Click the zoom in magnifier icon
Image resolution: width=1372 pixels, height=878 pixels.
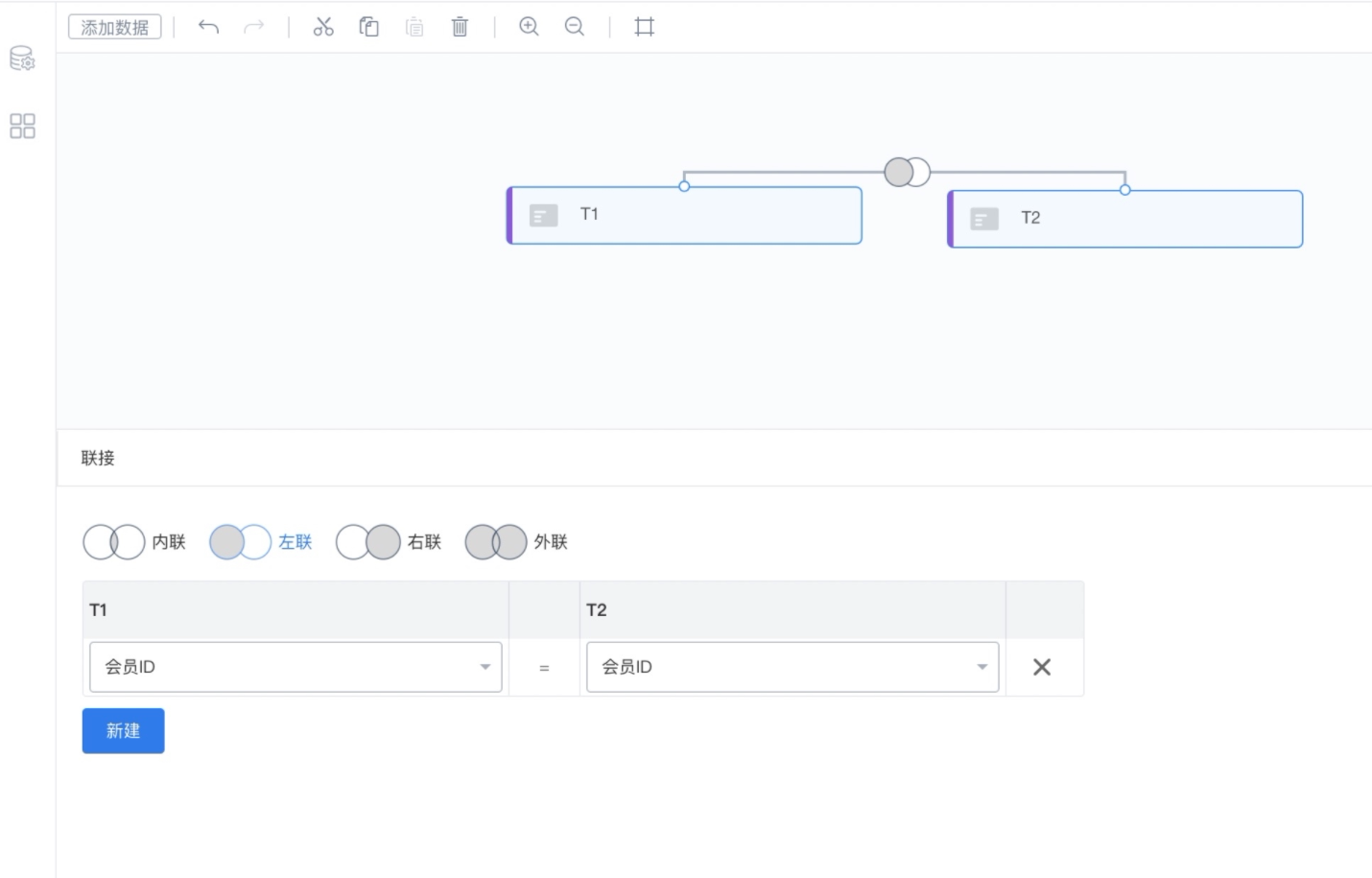point(529,27)
